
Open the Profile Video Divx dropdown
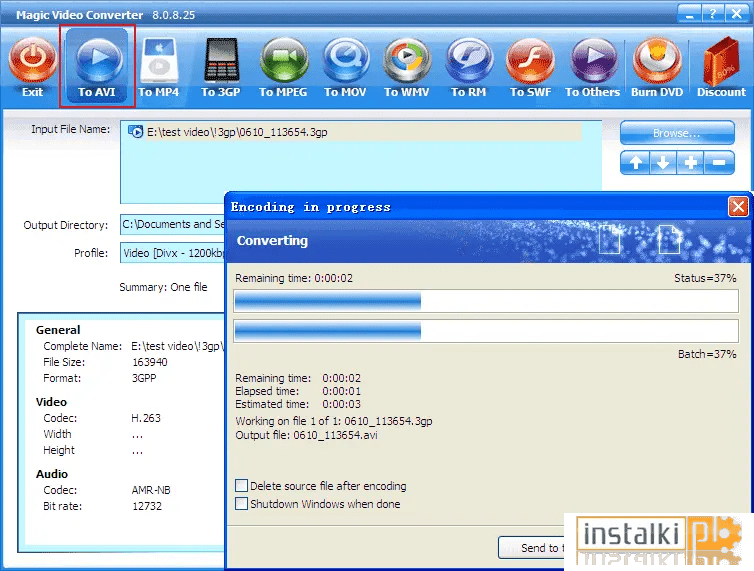point(172,253)
